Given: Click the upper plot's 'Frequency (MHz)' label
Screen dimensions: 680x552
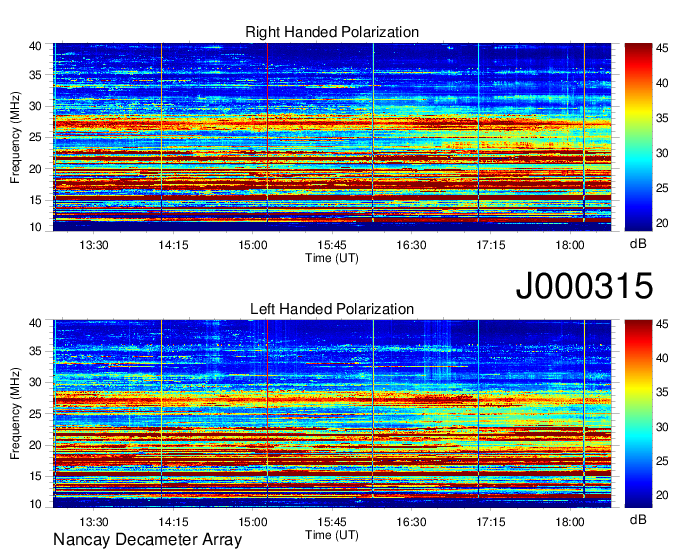Looking at the screenshot, I should click(x=15, y=137).
